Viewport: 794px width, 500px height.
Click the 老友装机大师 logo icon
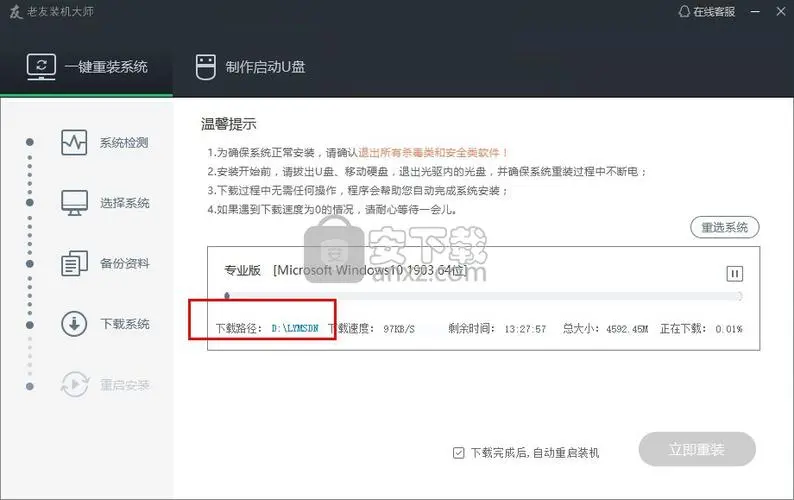16,12
